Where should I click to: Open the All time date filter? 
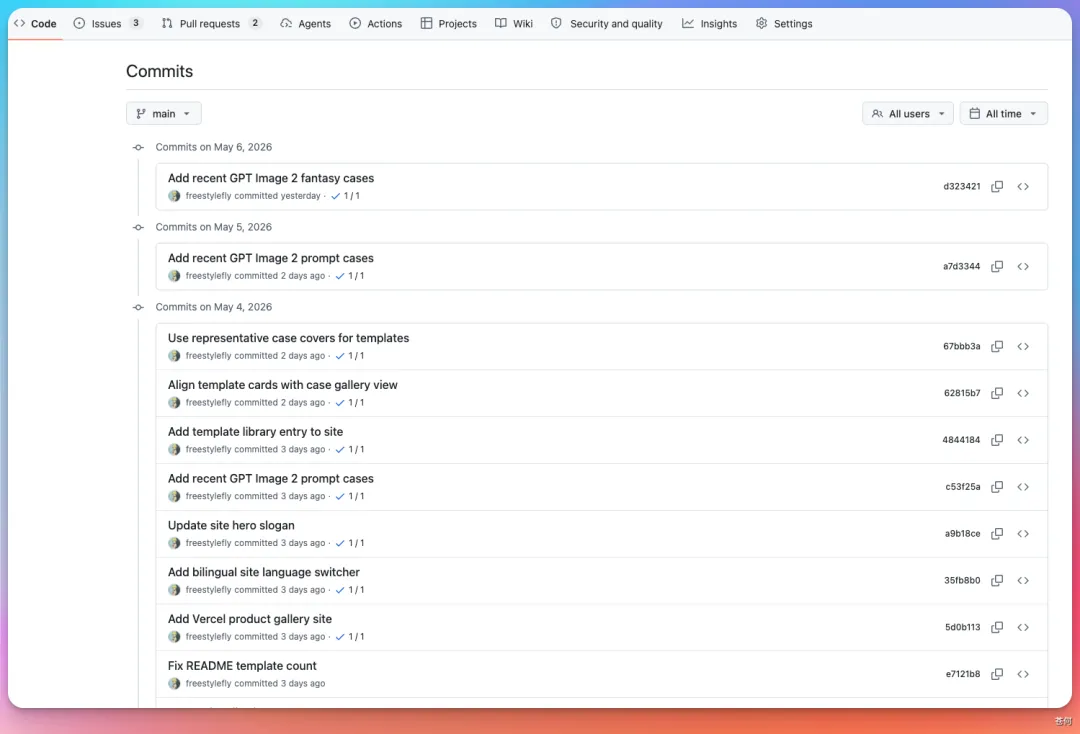click(x=1004, y=114)
